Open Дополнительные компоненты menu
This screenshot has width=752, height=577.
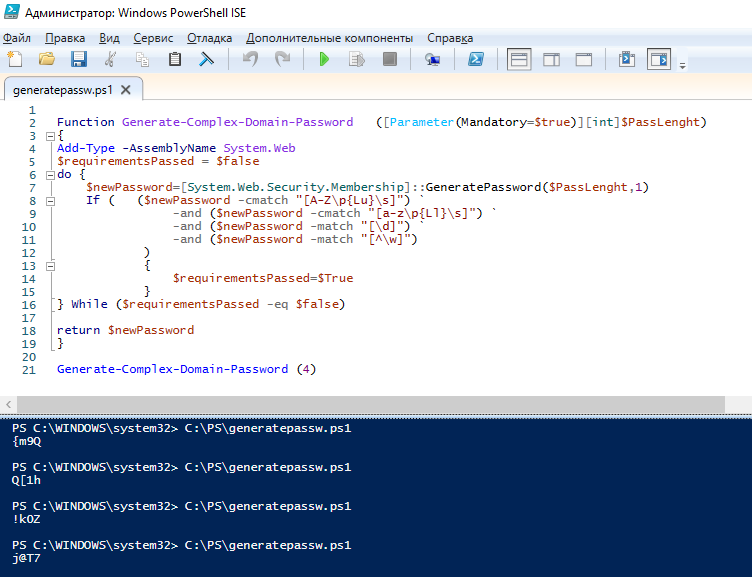pos(329,38)
